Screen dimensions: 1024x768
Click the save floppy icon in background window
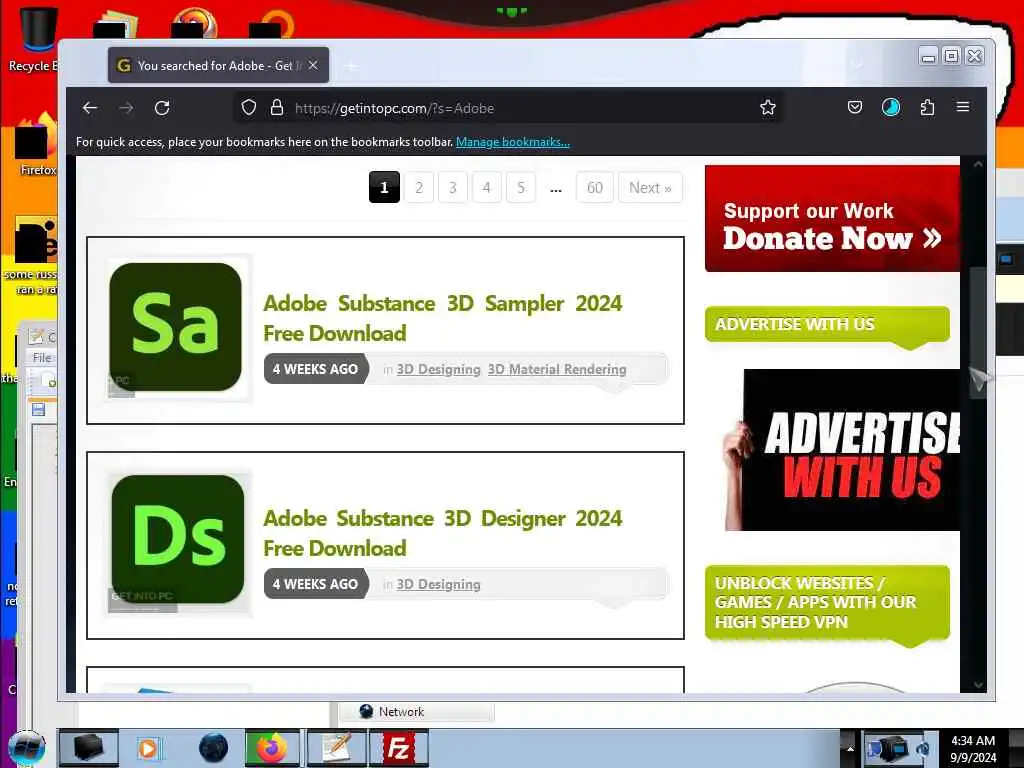coord(39,409)
